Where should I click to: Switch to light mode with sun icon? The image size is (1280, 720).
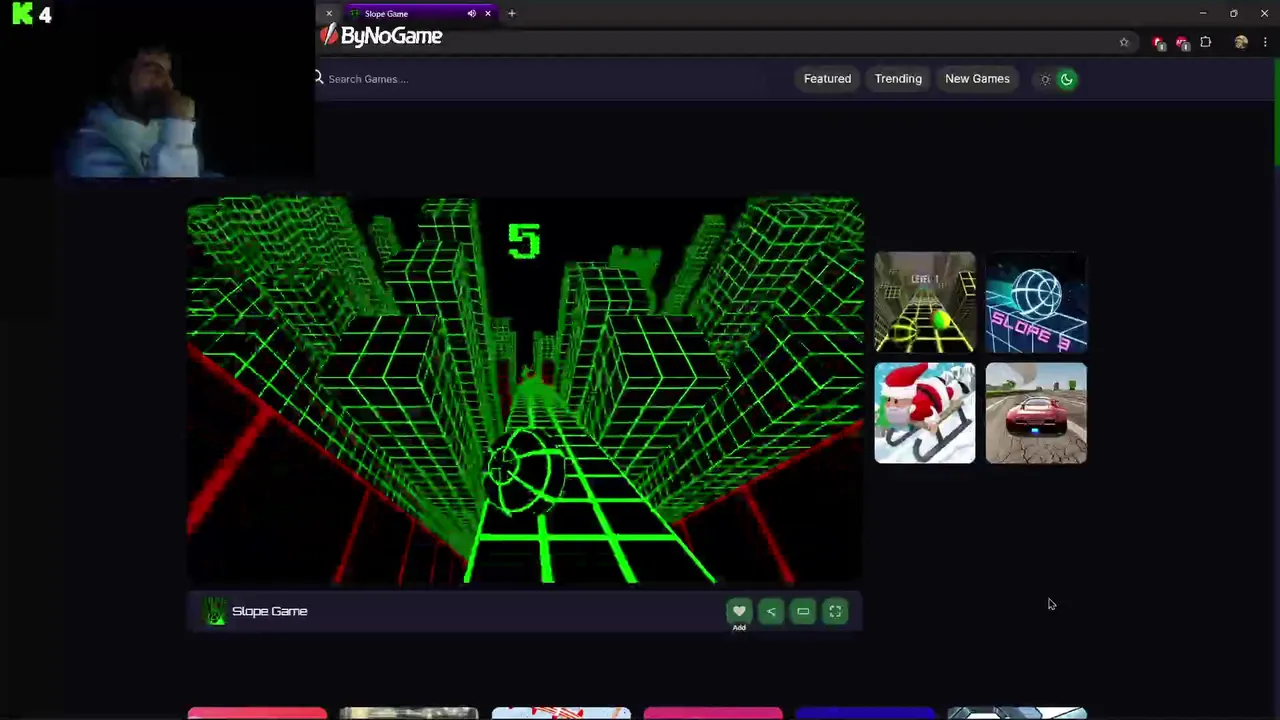click(x=1045, y=79)
